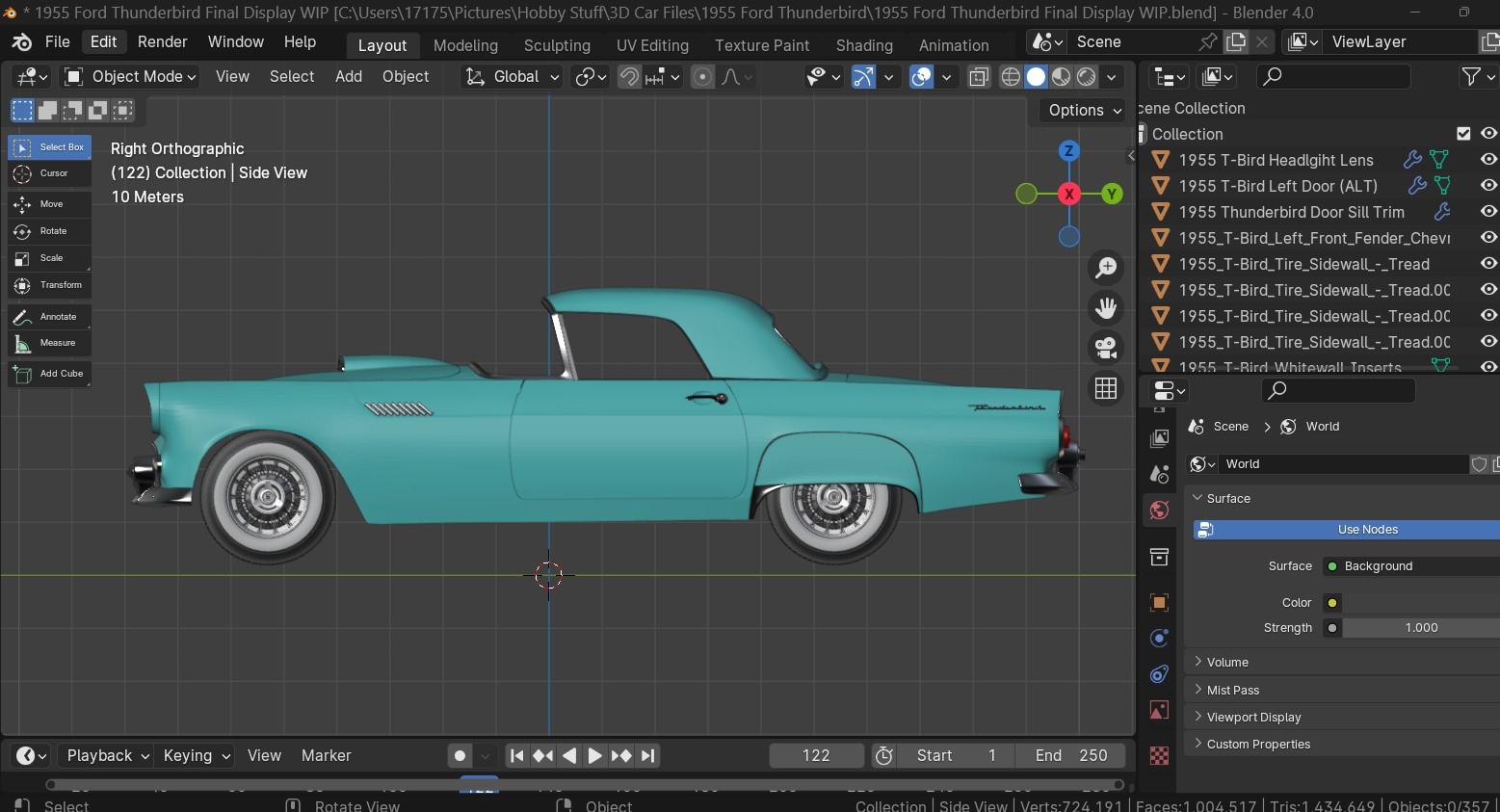1500x812 pixels.
Task: Click the world Color socket dot
Action: pyautogui.click(x=1332, y=603)
